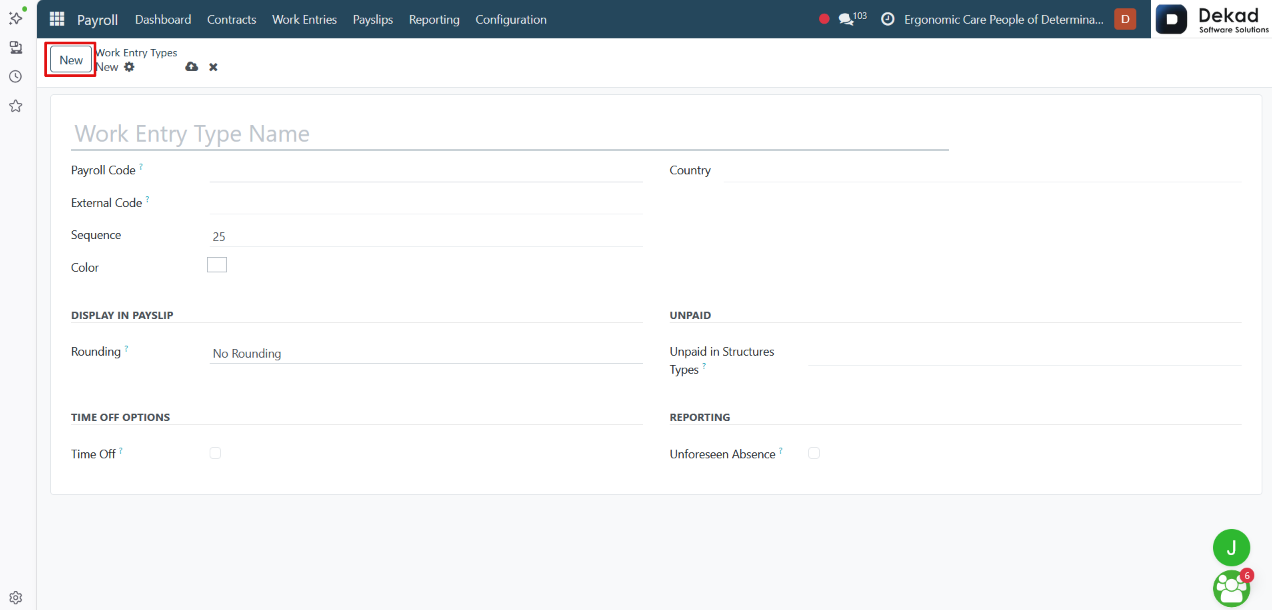Click the star favorites icon in sidebar
1272x610 pixels.
coord(16,105)
